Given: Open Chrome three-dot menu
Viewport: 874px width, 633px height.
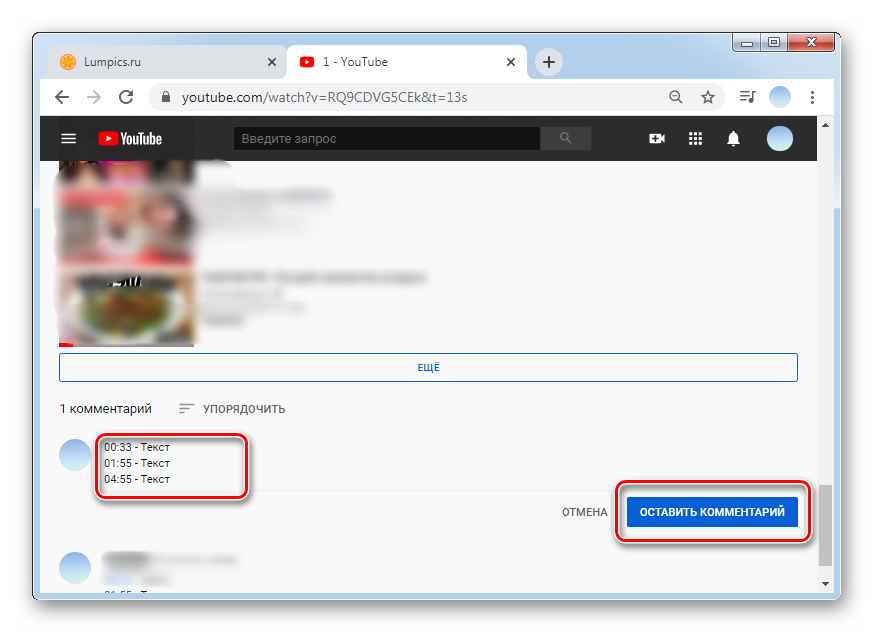Looking at the screenshot, I should (813, 97).
